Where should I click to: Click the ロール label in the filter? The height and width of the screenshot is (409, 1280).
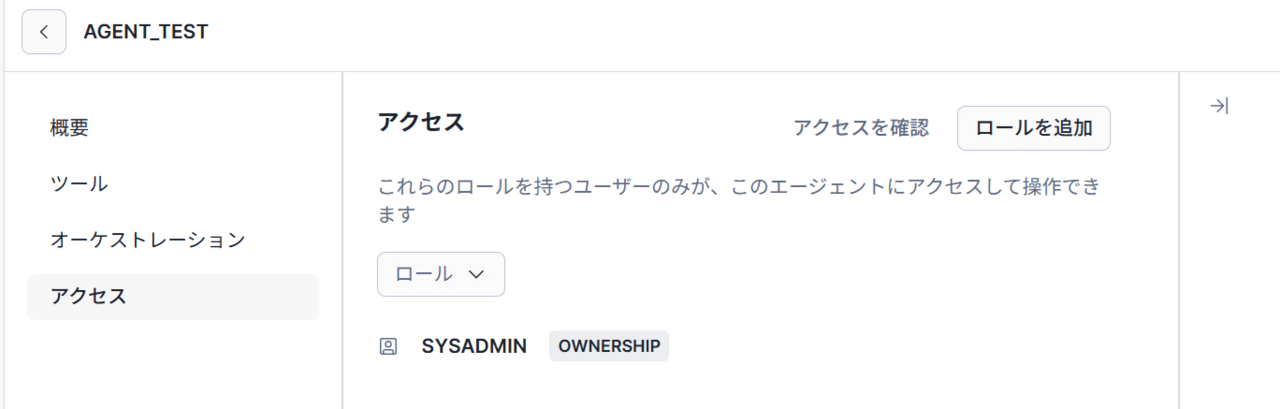pyautogui.click(x=424, y=274)
